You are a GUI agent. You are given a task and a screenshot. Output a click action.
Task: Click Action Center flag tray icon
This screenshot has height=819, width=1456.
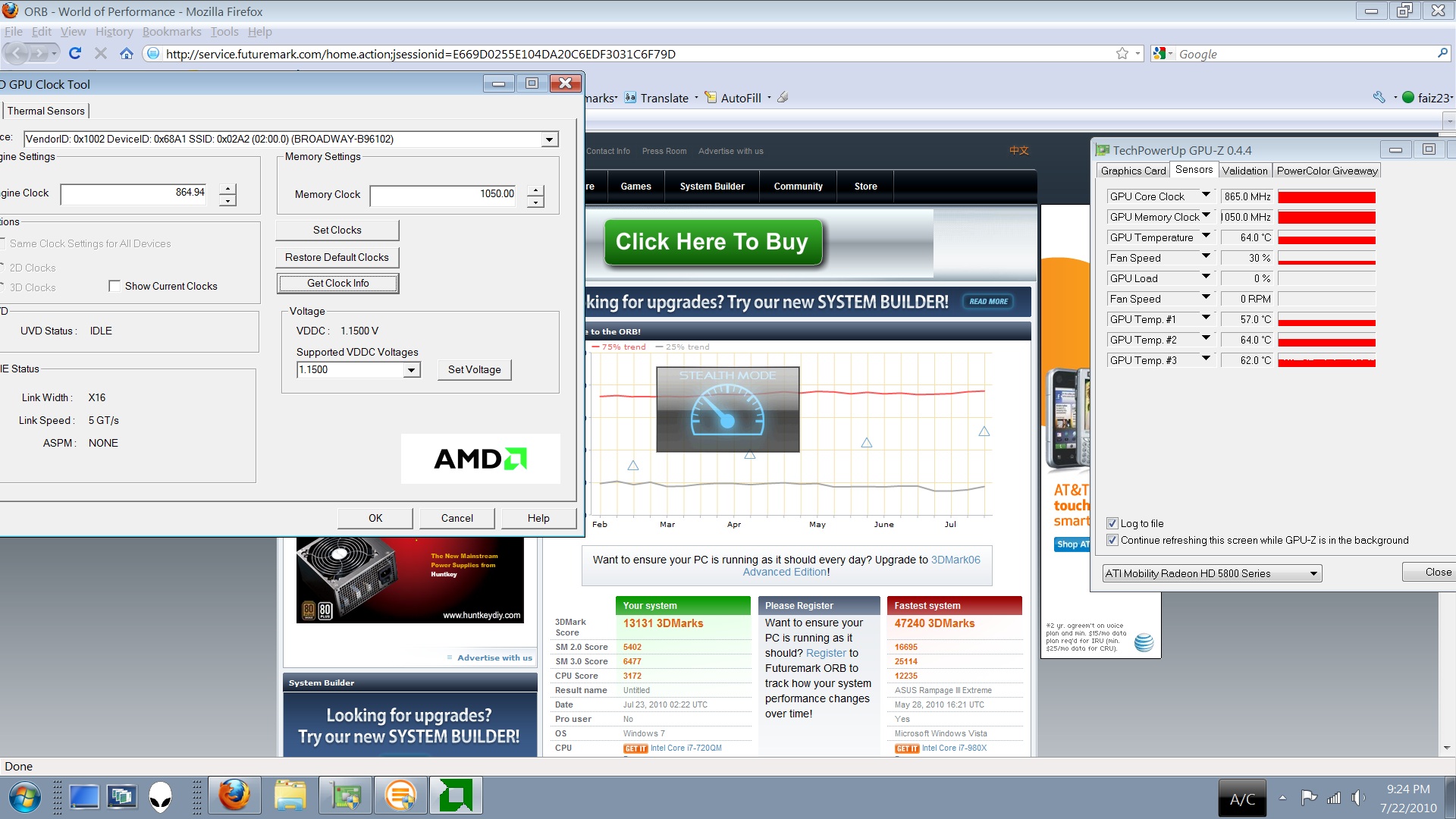pyautogui.click(x=1309, y=798)
